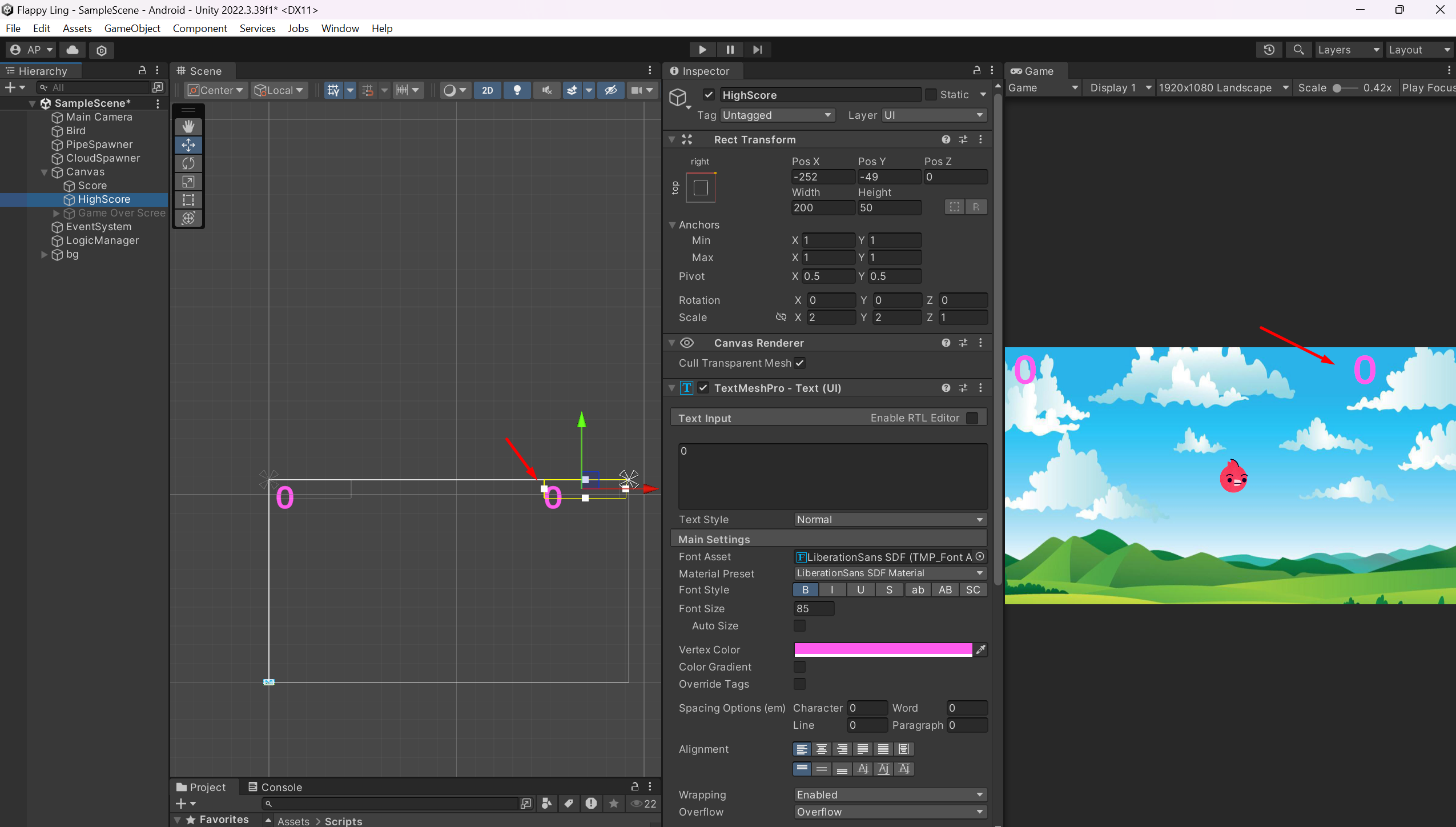Select the Move tool in Scene toolbar
Screen dimensions: 1456x827
tap(188, 145)
